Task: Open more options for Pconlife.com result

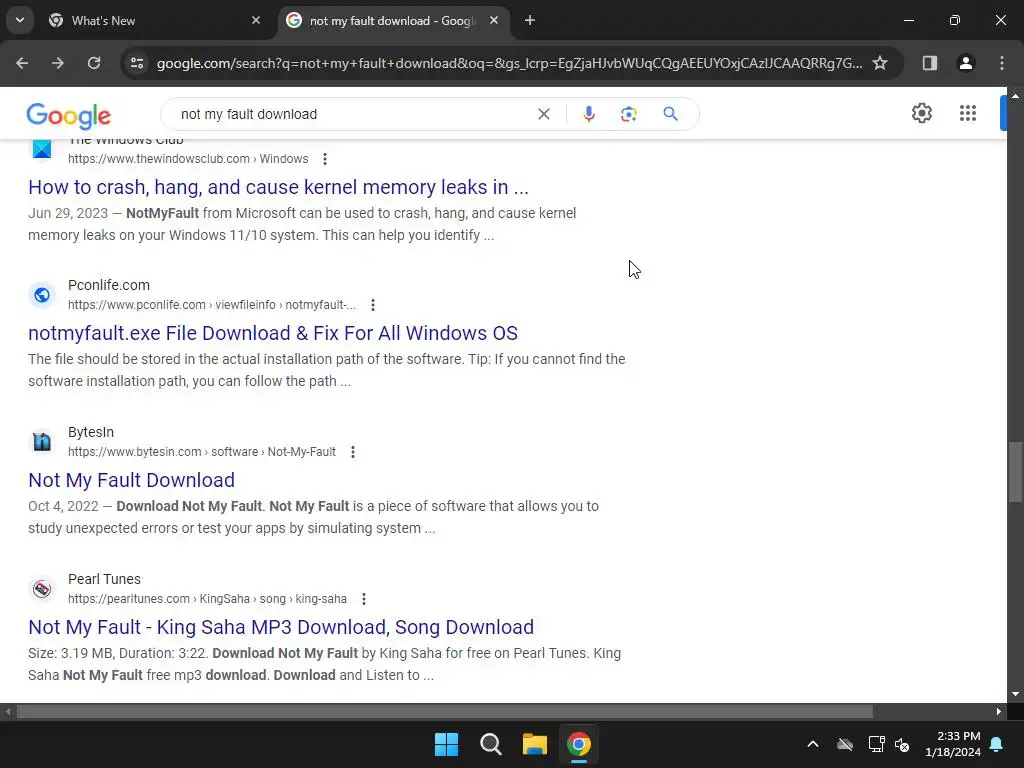Action: tap(372, 305)
